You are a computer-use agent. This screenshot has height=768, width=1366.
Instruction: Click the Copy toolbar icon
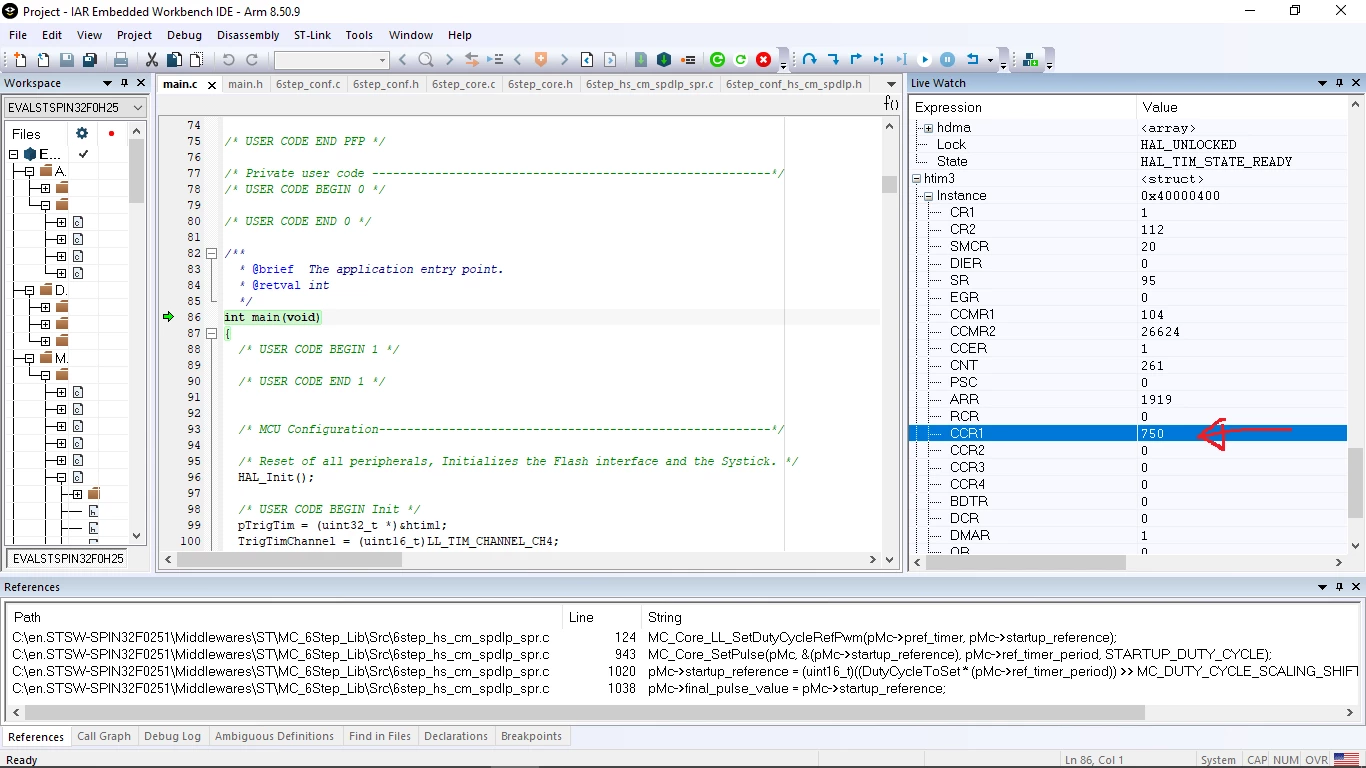tap(174, 60)
